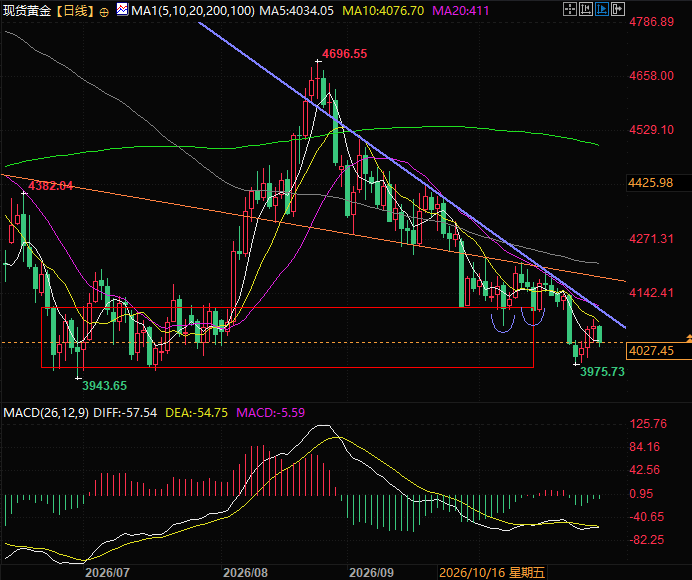This screenshot has width=692, height=580.
Task: Click the 3975.73 low price label
Action: coord(602,372)
